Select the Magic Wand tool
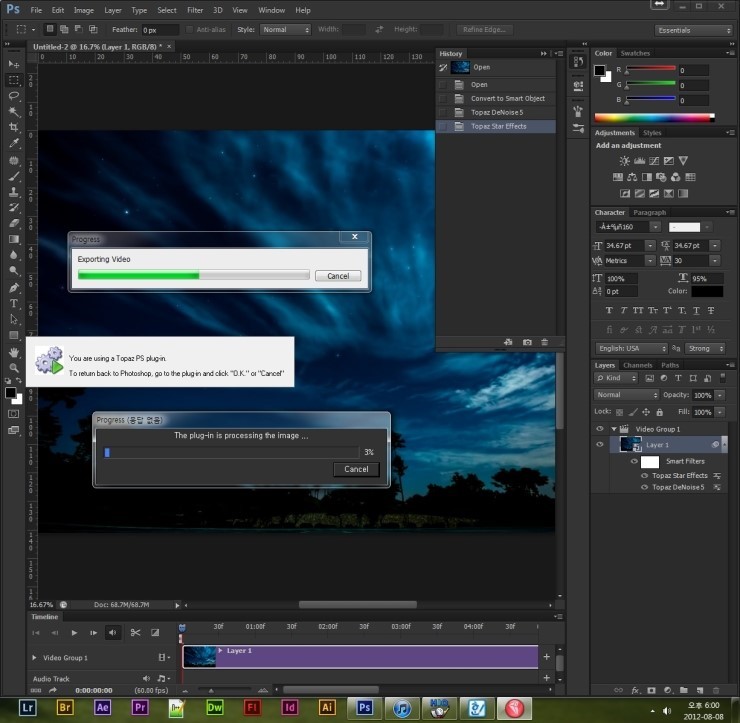This screenshot has height=723, width=740. pyautogui.click(x=14, y=111)
